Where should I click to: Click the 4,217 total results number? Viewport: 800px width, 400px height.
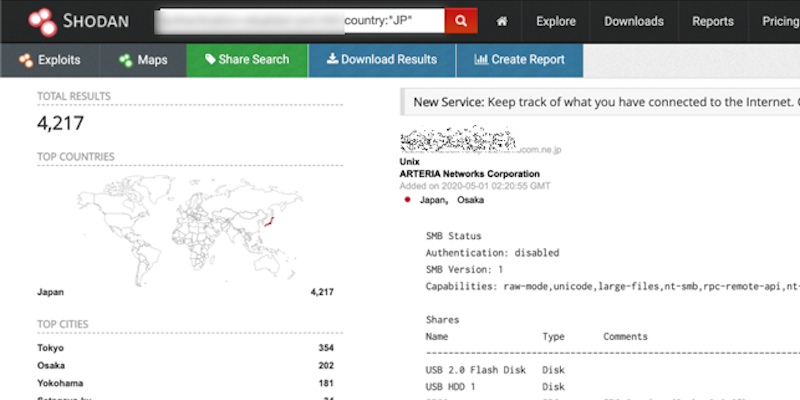point(60,123)
